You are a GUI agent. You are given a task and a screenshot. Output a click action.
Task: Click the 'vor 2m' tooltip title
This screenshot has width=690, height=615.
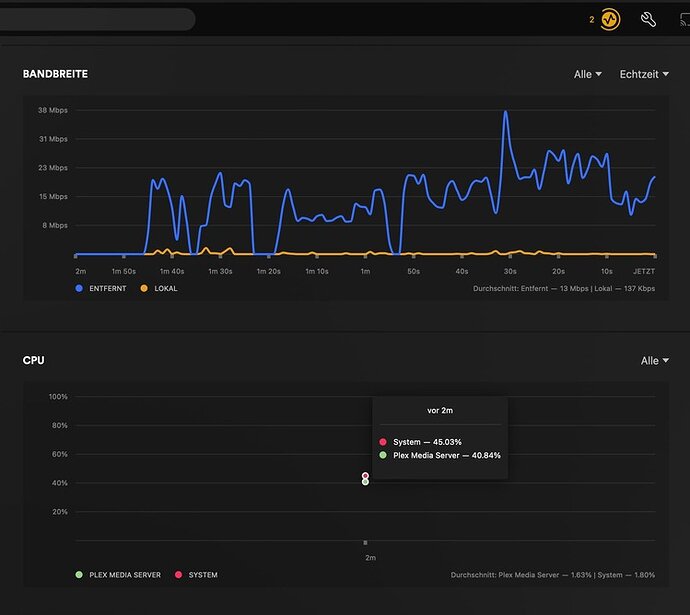tap(440, 410)
